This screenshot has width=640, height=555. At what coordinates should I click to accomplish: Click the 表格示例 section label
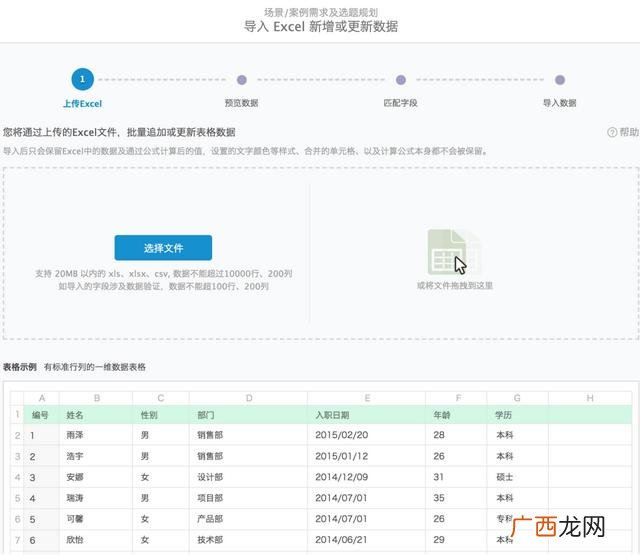pos(20,367)
